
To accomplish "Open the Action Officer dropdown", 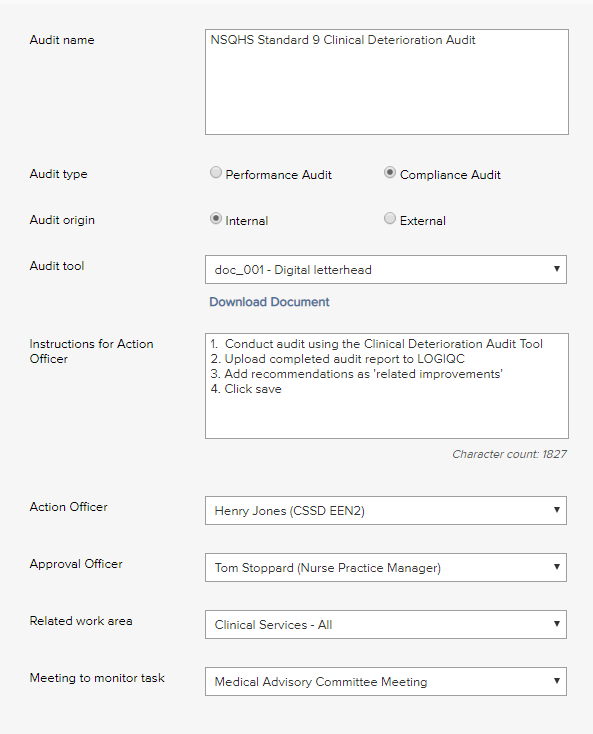I will (x=386, y=510).
